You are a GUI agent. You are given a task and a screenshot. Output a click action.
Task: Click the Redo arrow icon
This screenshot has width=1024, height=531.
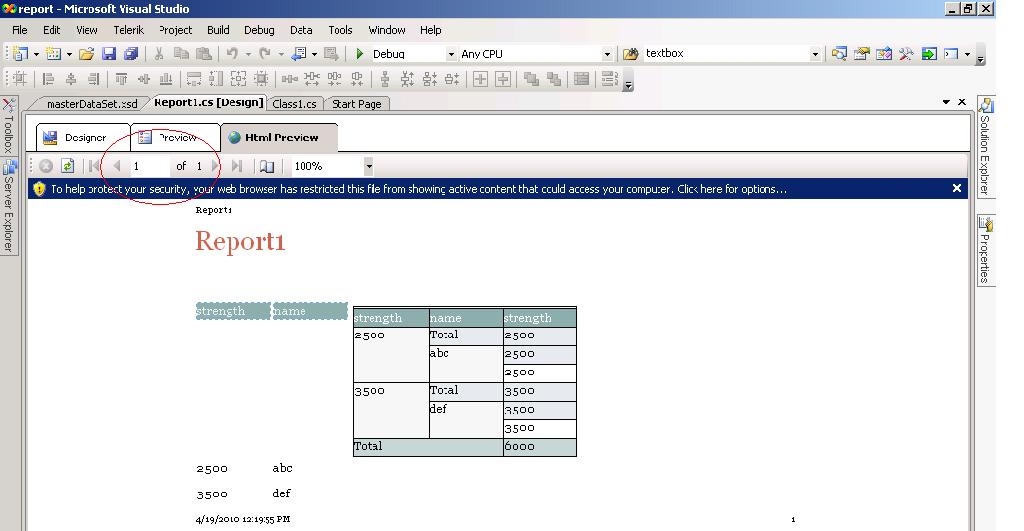coord(264,54)
